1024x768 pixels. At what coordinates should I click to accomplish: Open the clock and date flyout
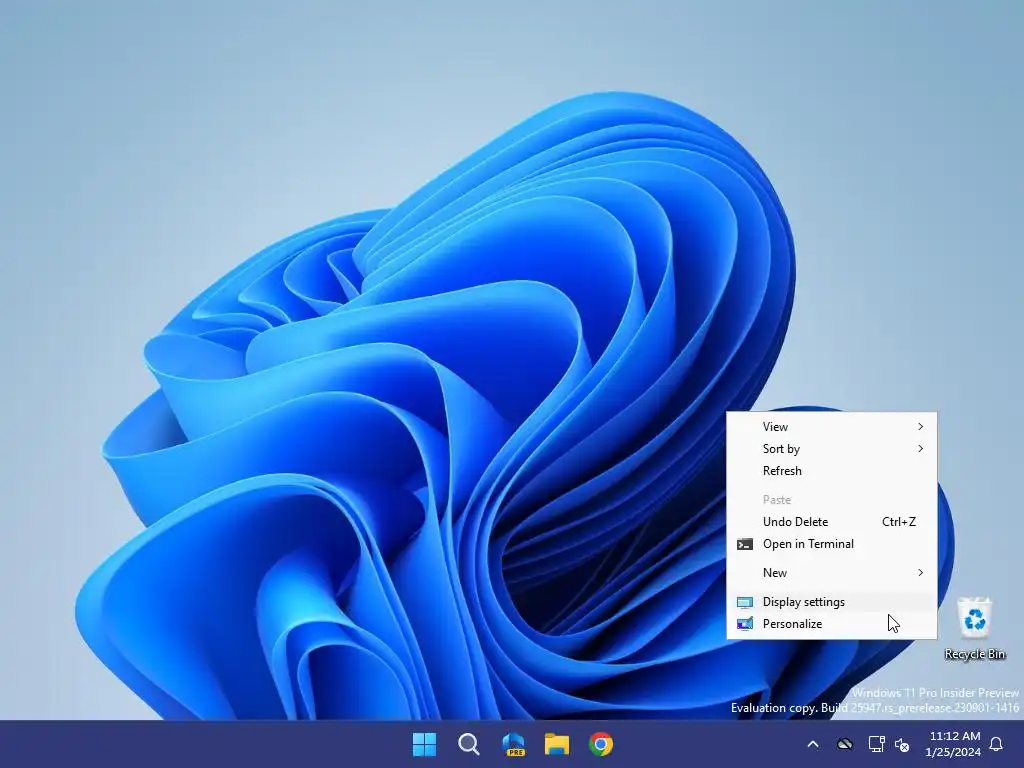pos(953,744)
